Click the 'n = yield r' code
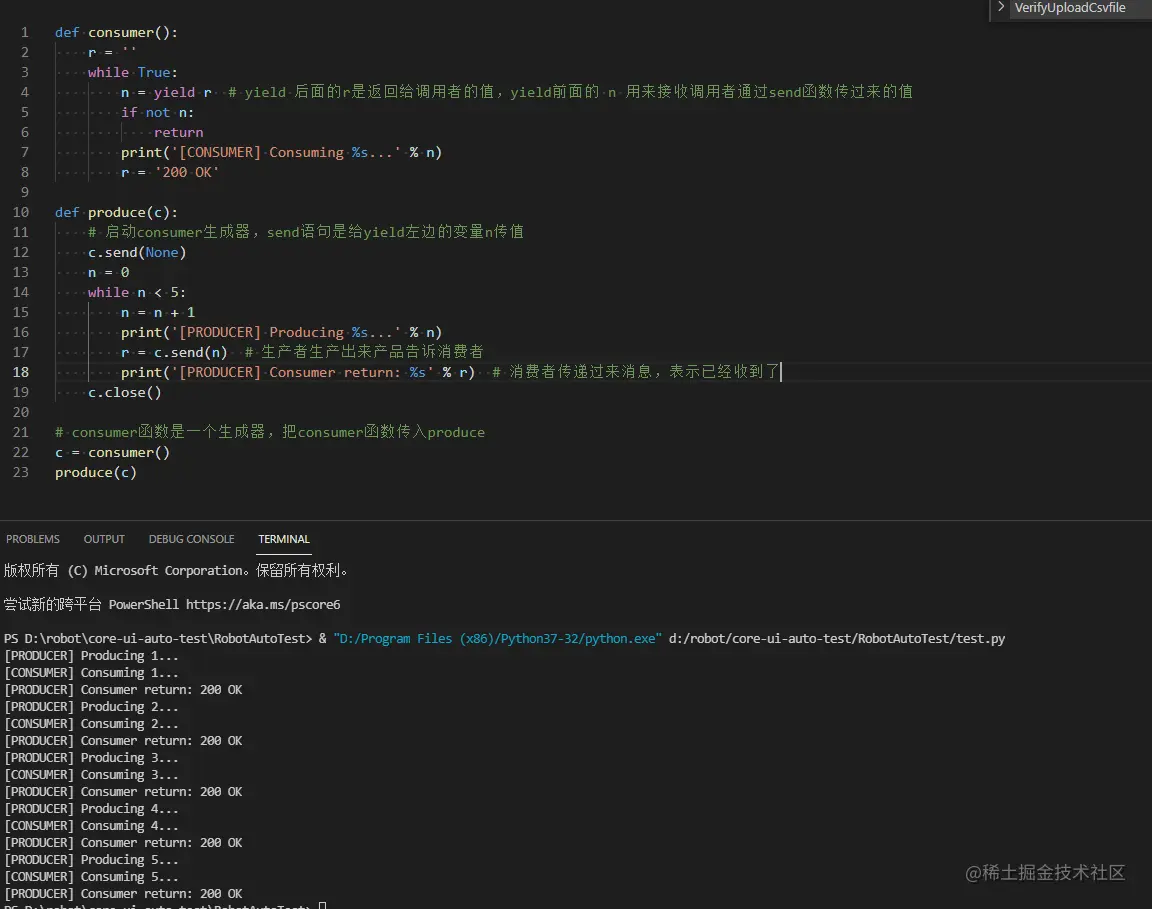This screenshot has height=909, width=1152. 166,93
